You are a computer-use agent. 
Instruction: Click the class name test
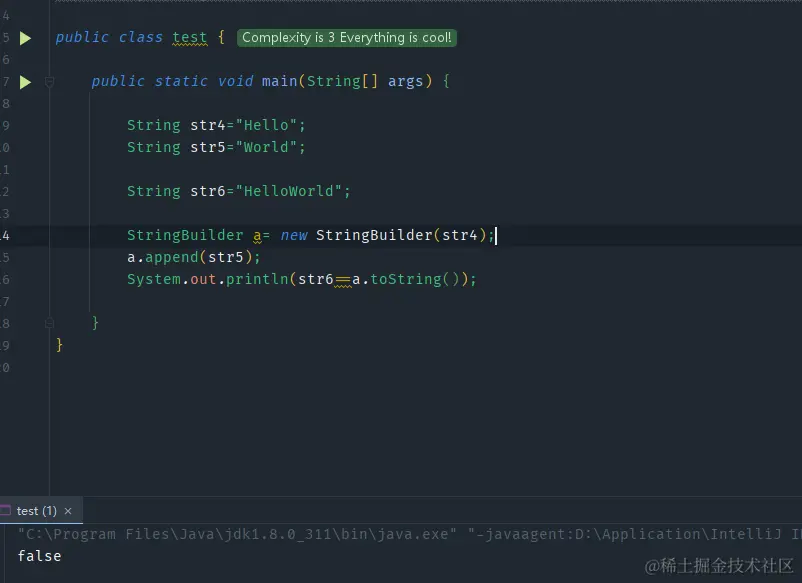pos(190,38)
